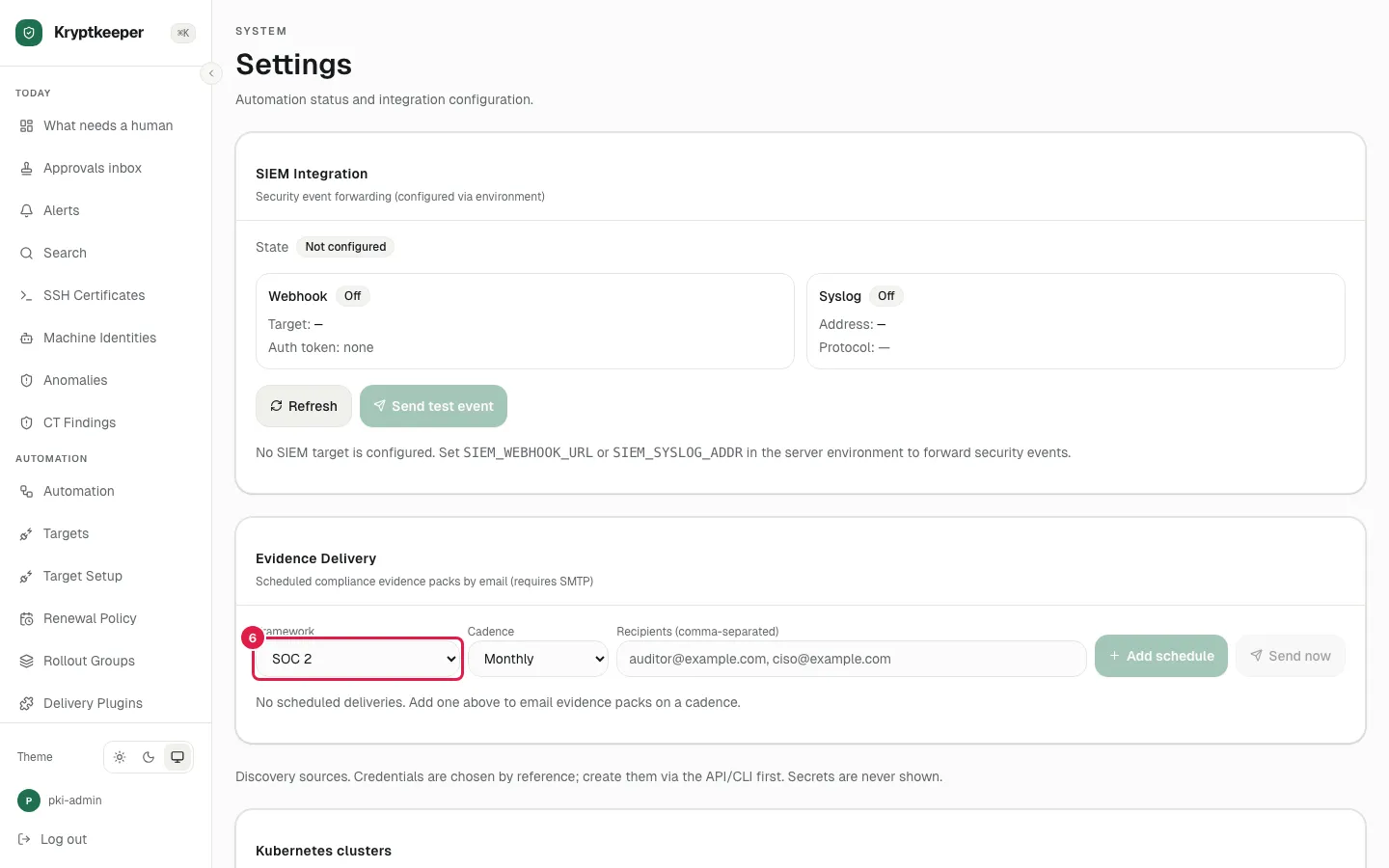Select the system theme option
1389x868 pixels.
[x=177, y=757]
